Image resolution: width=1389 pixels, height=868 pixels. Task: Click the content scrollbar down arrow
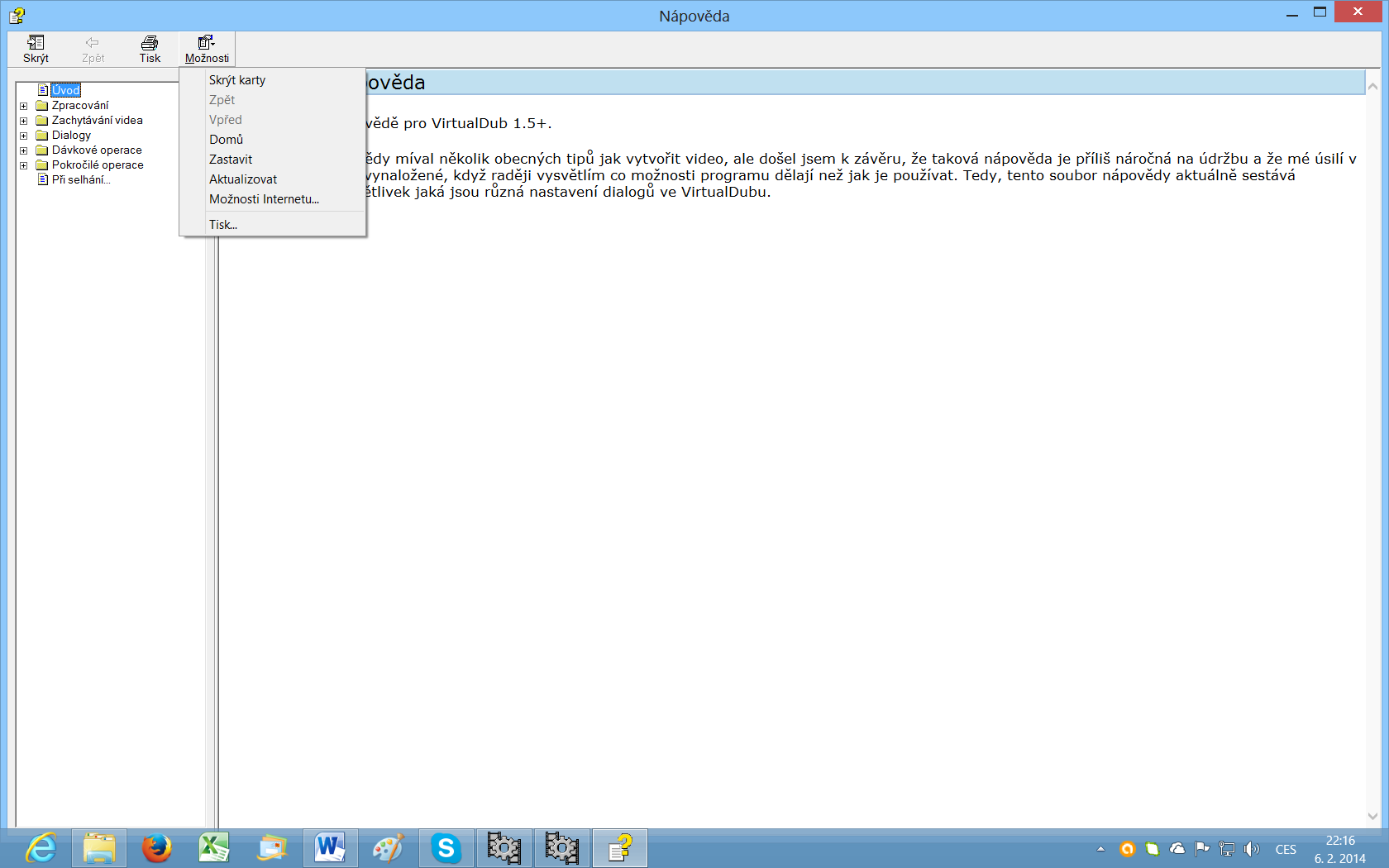pos(1372,816)
